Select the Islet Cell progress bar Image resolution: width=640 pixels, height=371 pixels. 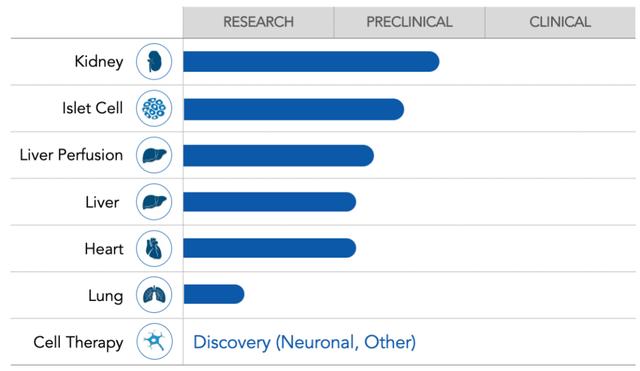coord(294,109)
